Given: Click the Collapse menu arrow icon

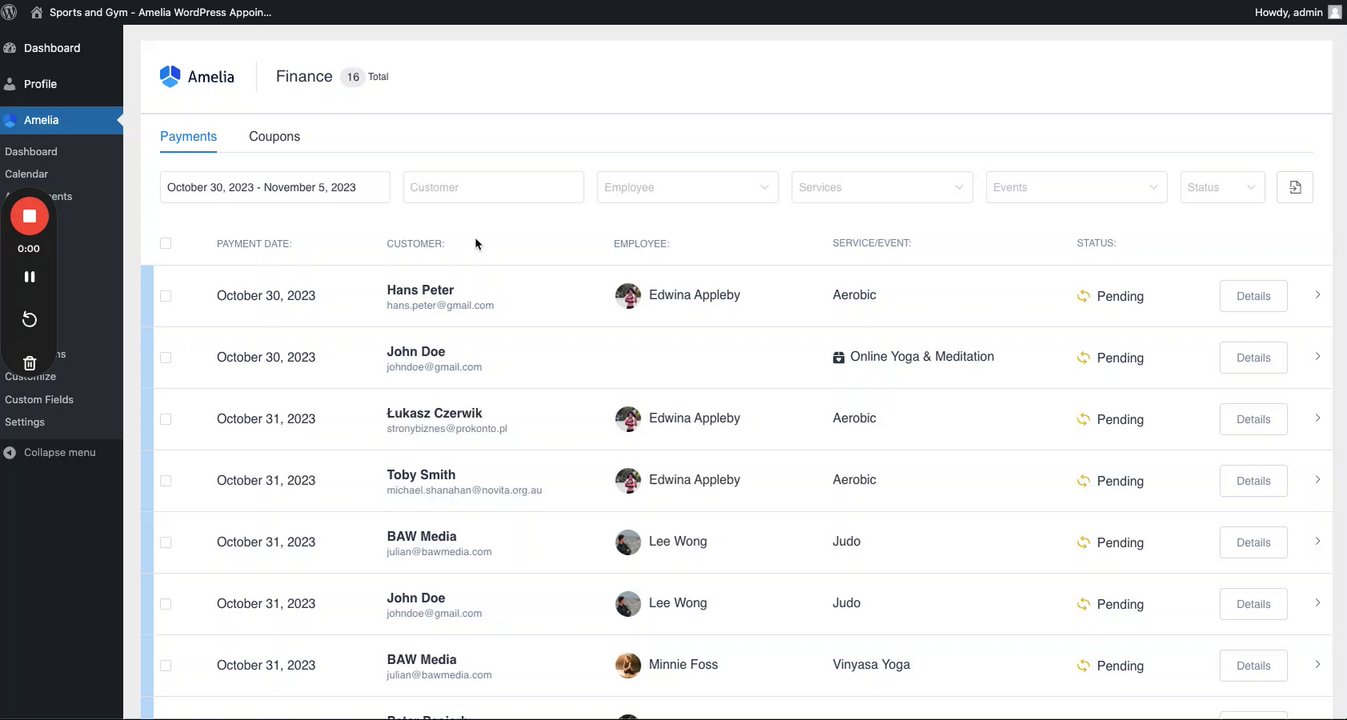Looking at the screenshot, I should tap(10, 452).
